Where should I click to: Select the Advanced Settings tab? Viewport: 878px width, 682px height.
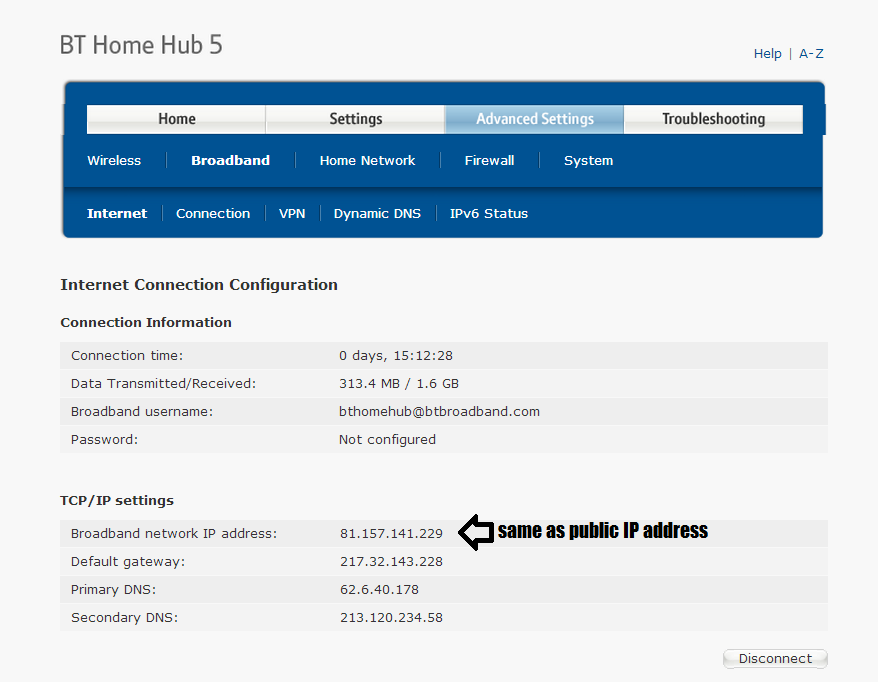pyautogui.click(x=534, y=119)
